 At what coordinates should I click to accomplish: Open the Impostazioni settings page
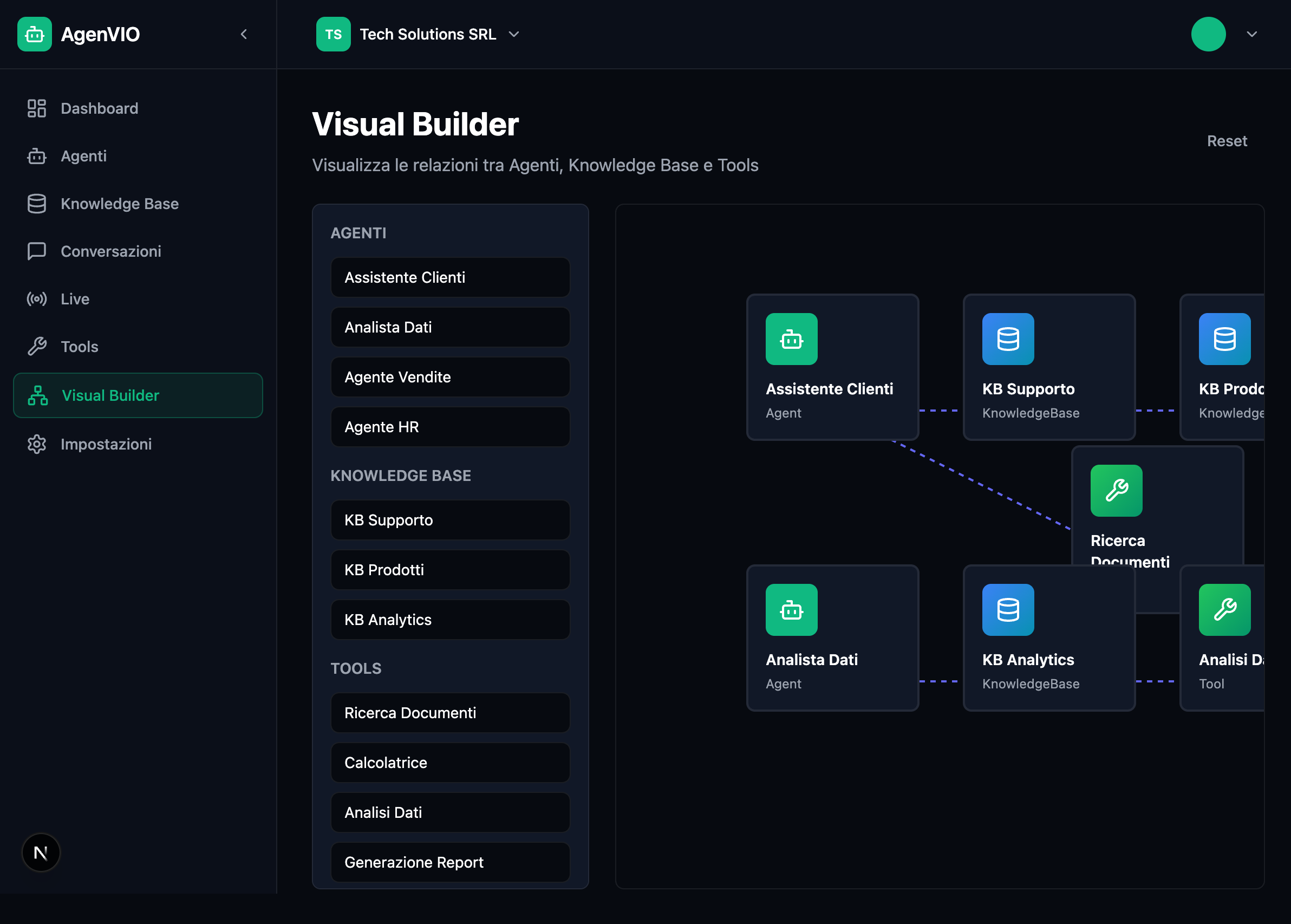[x=106, y=444]
